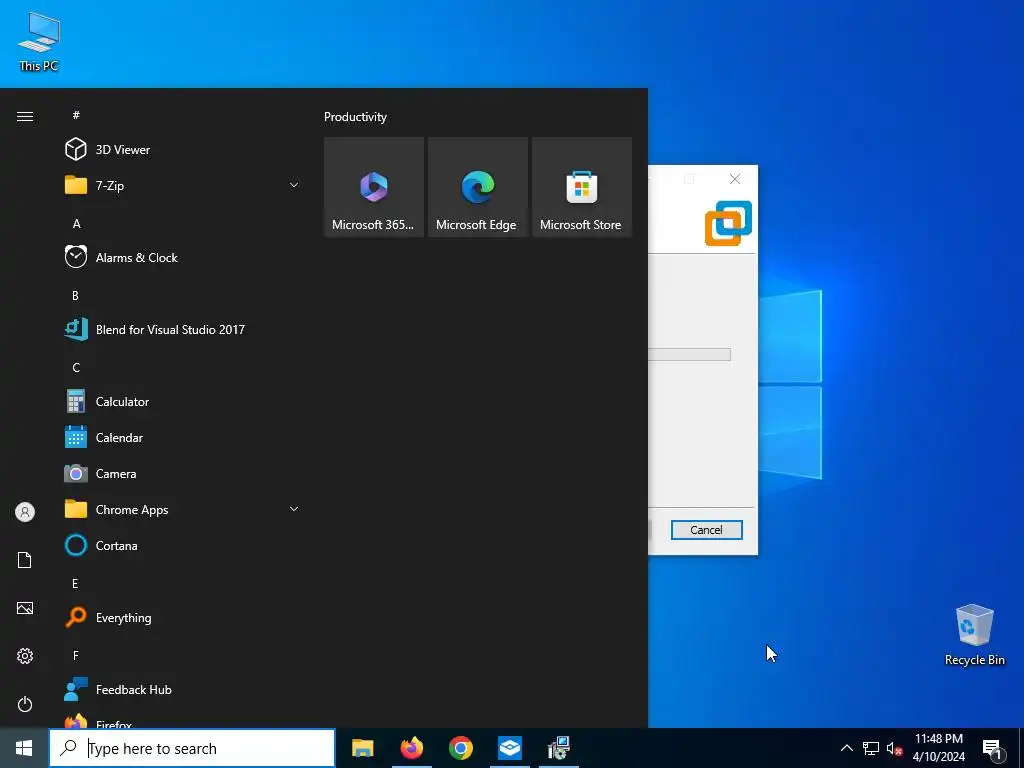1024x768 pixels.
Task: Expand the Chrome Apps folder chevron
Action: (294, 509)
